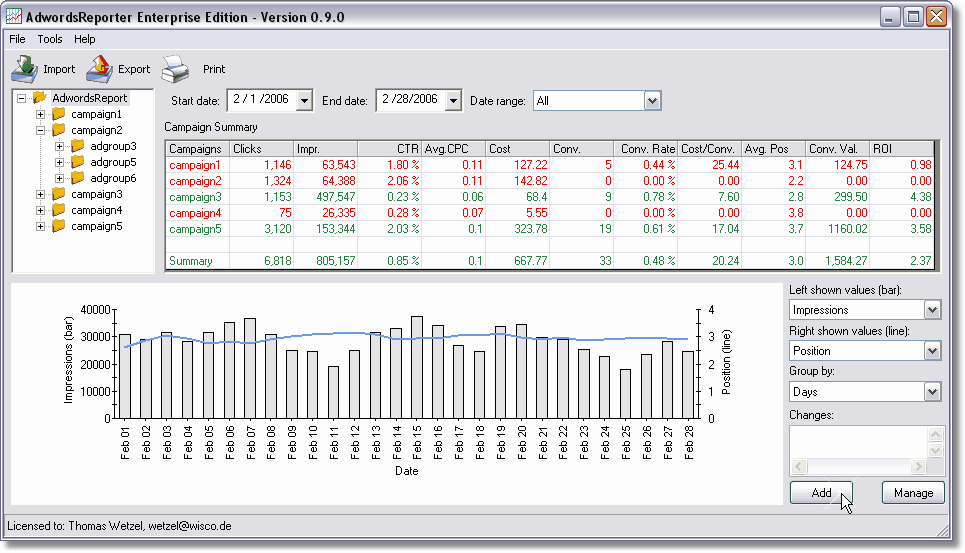This screenshot has height=553, width=965.
Task: Expand the campaign3 tree node
Action: point(41,194)
